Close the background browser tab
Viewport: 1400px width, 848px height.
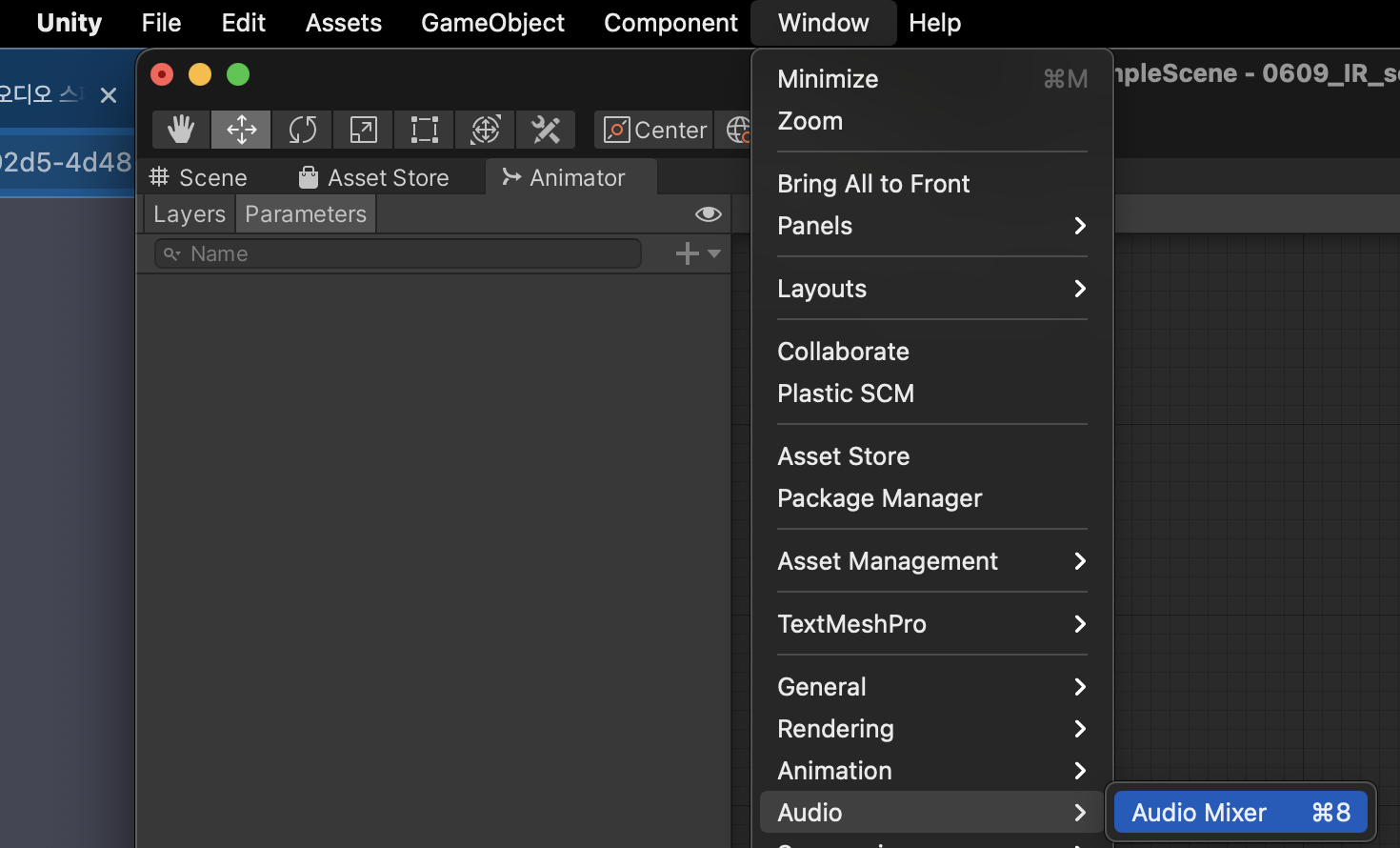[109, 95]
